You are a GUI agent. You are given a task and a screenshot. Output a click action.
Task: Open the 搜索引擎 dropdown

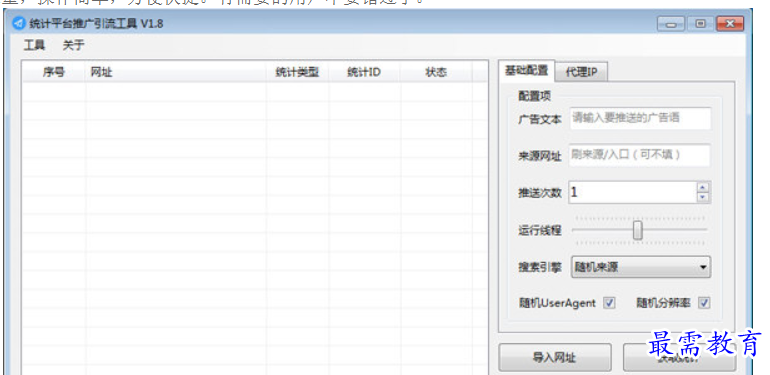[641, 268]
